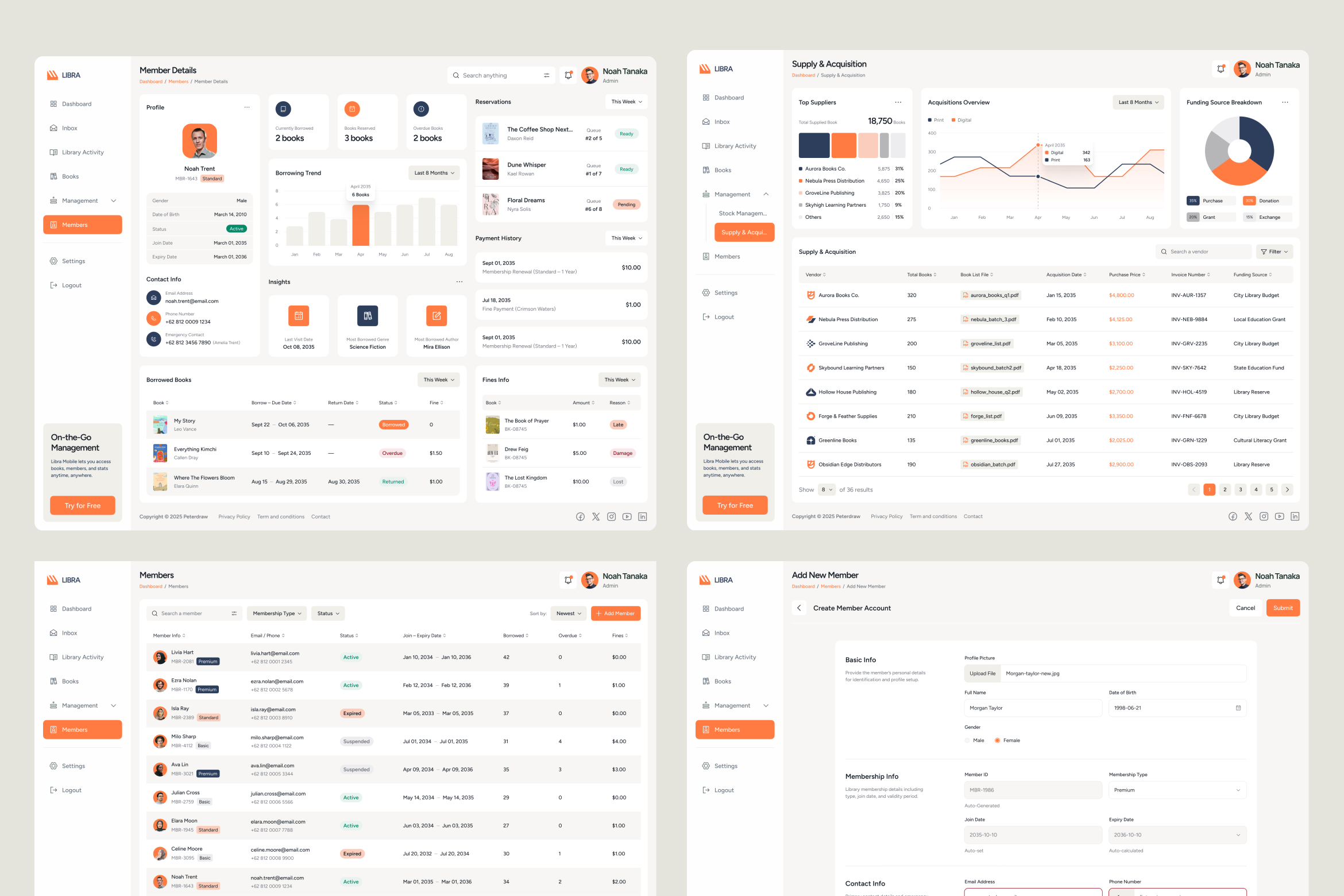This screenshot has width=1344, height=896.
Task: Open search filter sliders icon in Member Details
Action: 546,75
